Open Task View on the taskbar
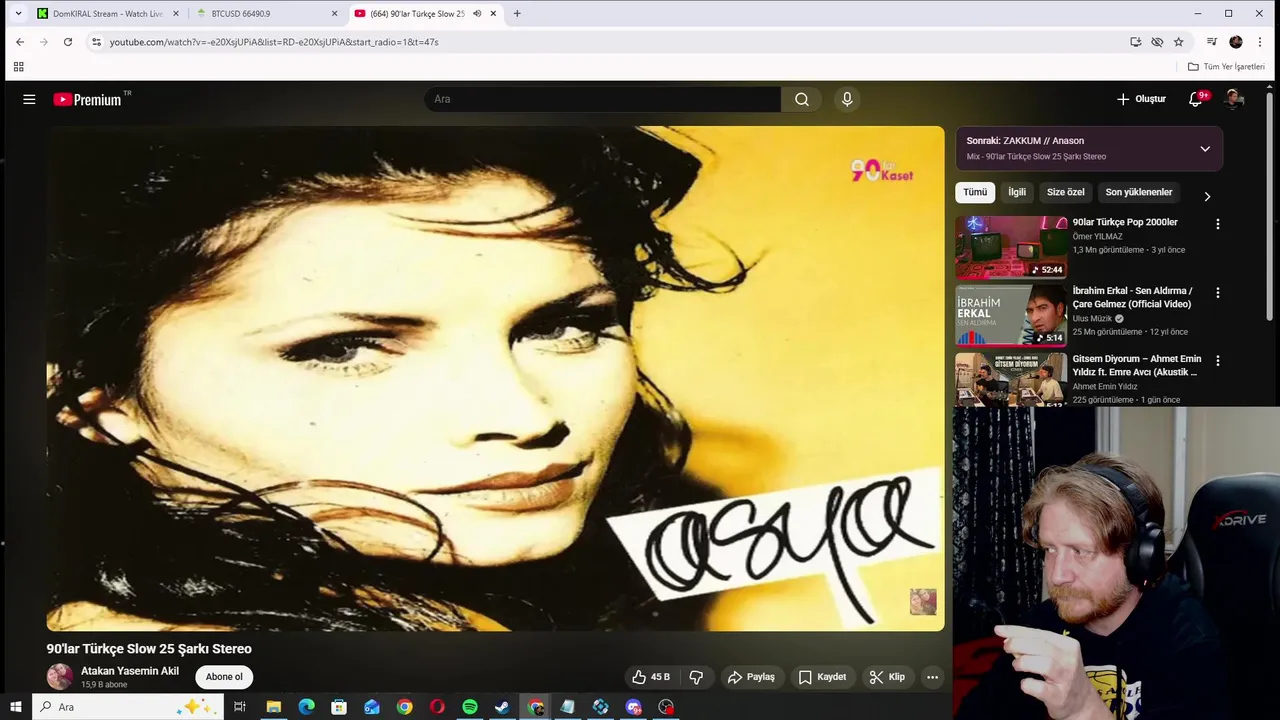1280x720 pixels. (240, 707)
